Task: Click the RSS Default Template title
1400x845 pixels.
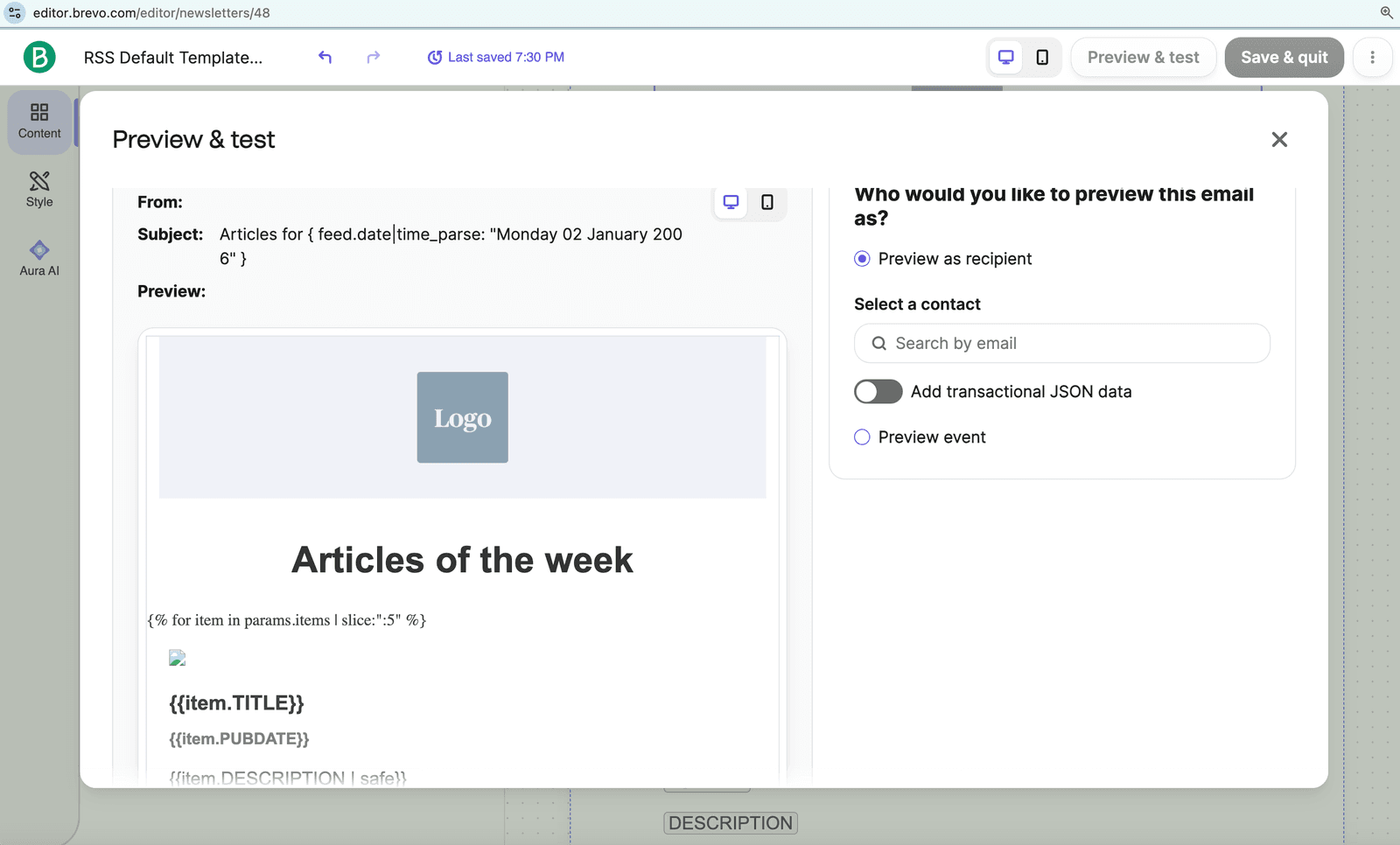Action: tap(173, 58)
